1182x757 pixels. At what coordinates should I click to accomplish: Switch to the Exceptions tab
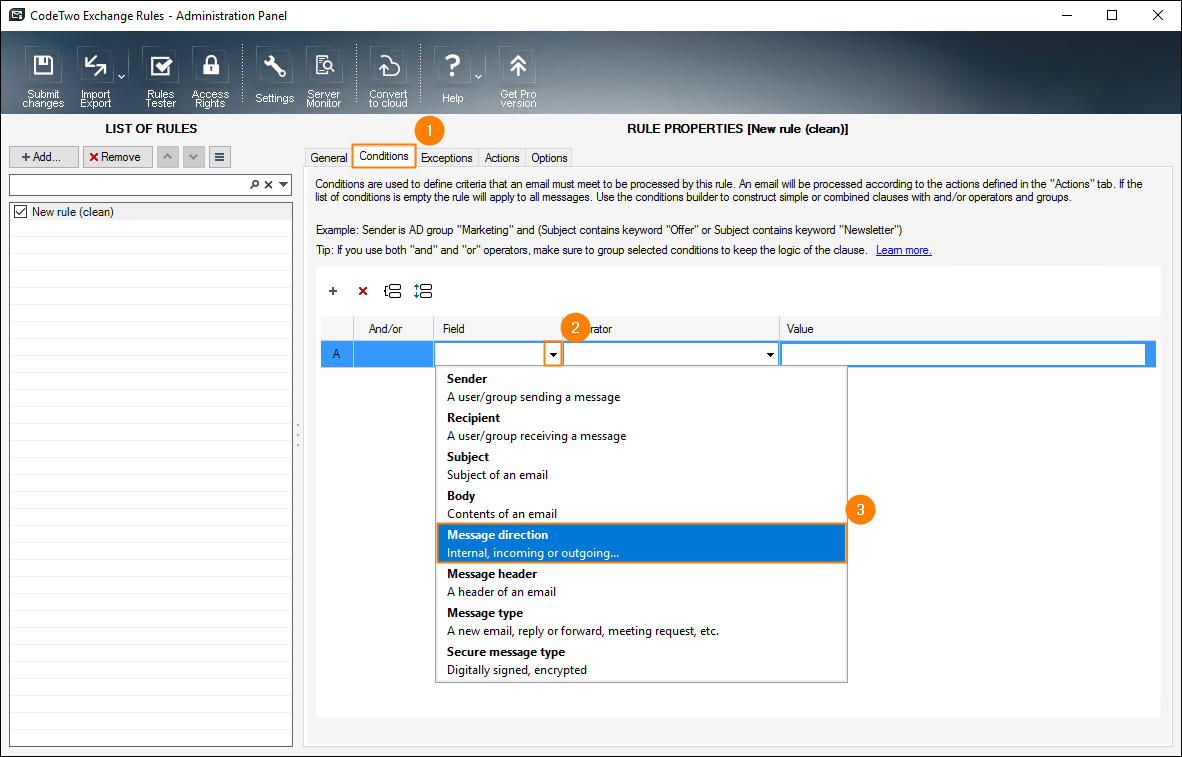click(446, 158)
